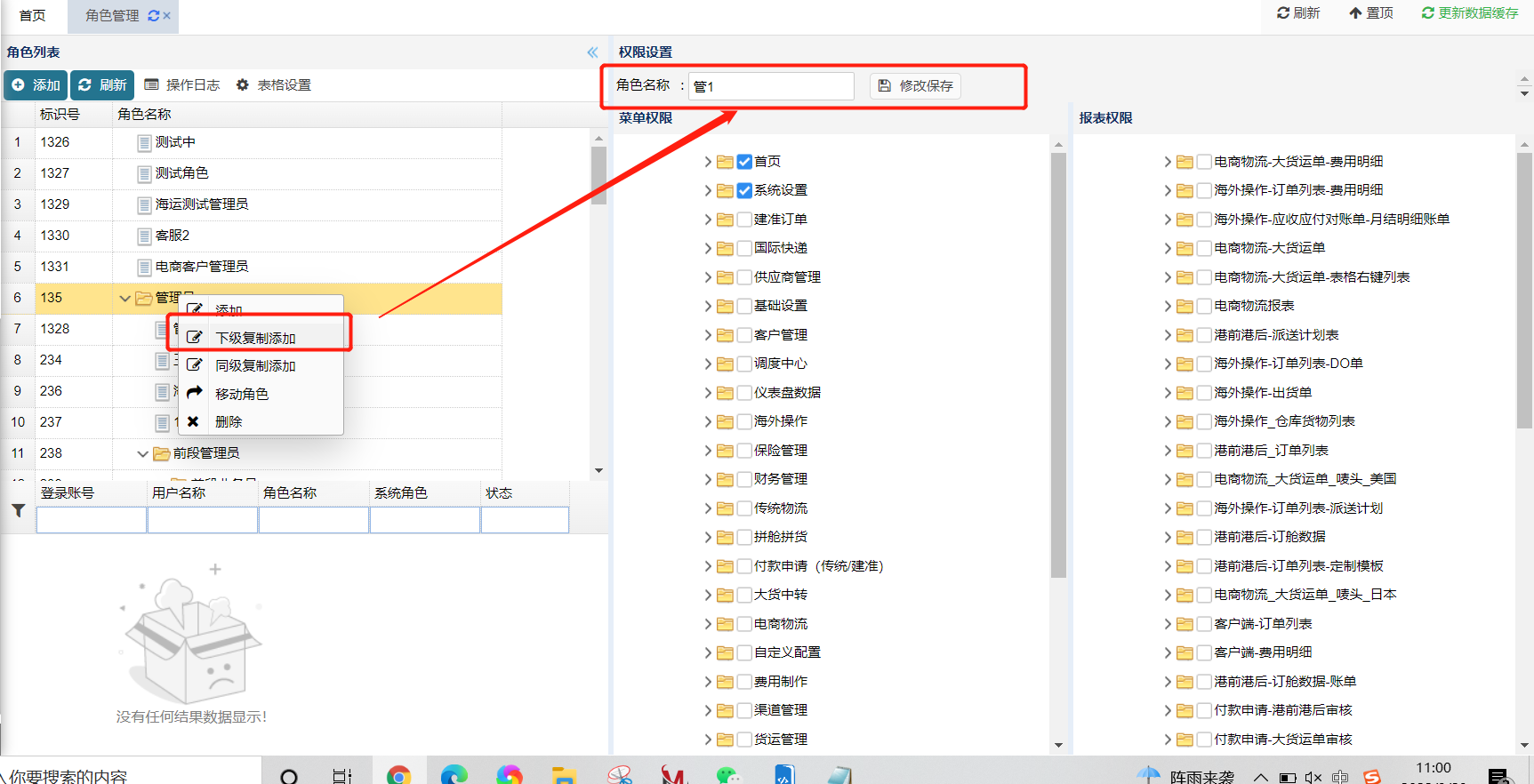Screen dimensions: 1534x784
Task: Click the muted volume tray icon
Action: click(x=1313, y=777)
